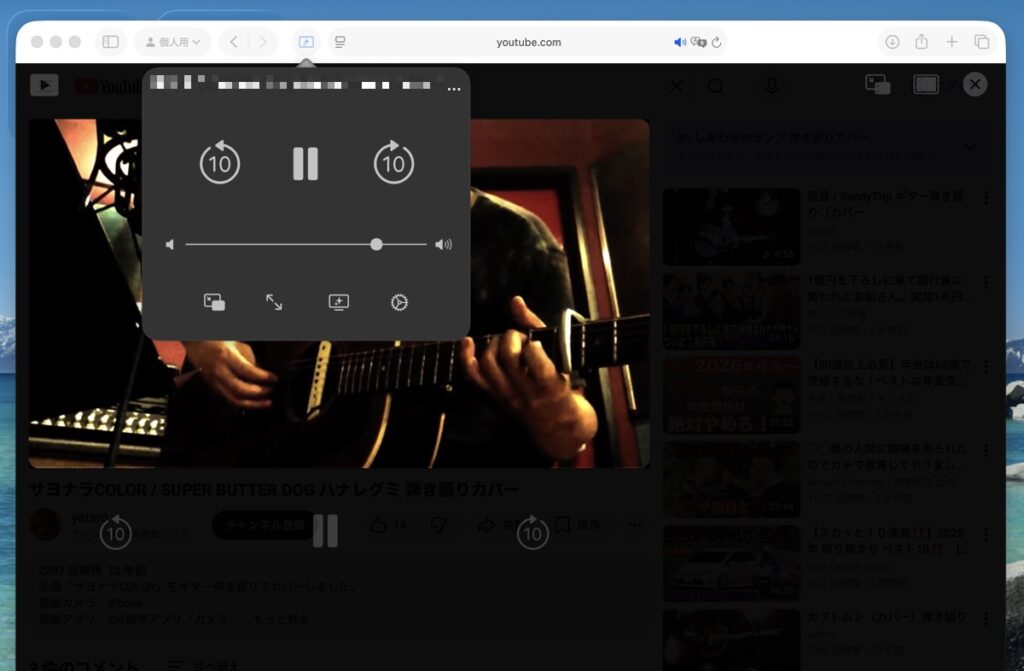Expand the playlist chevron above the recommended videos
The height and width of the screenshot is (671, 1024).
(x=969, y=148)
